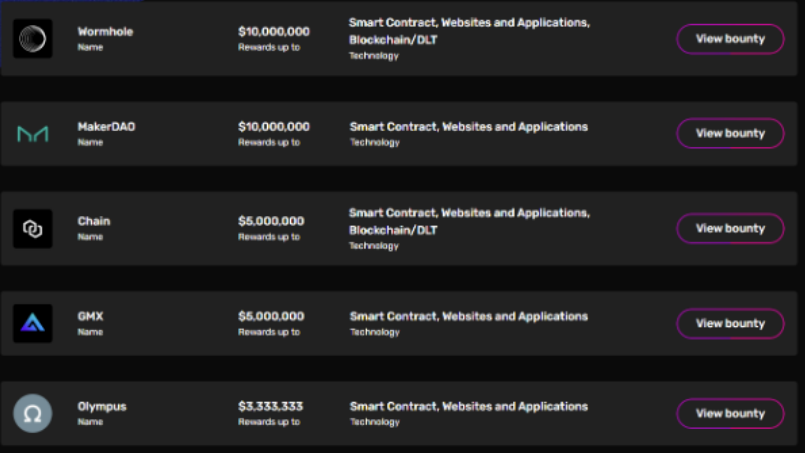View bounty for Olympus
The width and height of the screenshot is (805, 453).
click(x=730, y=413)
